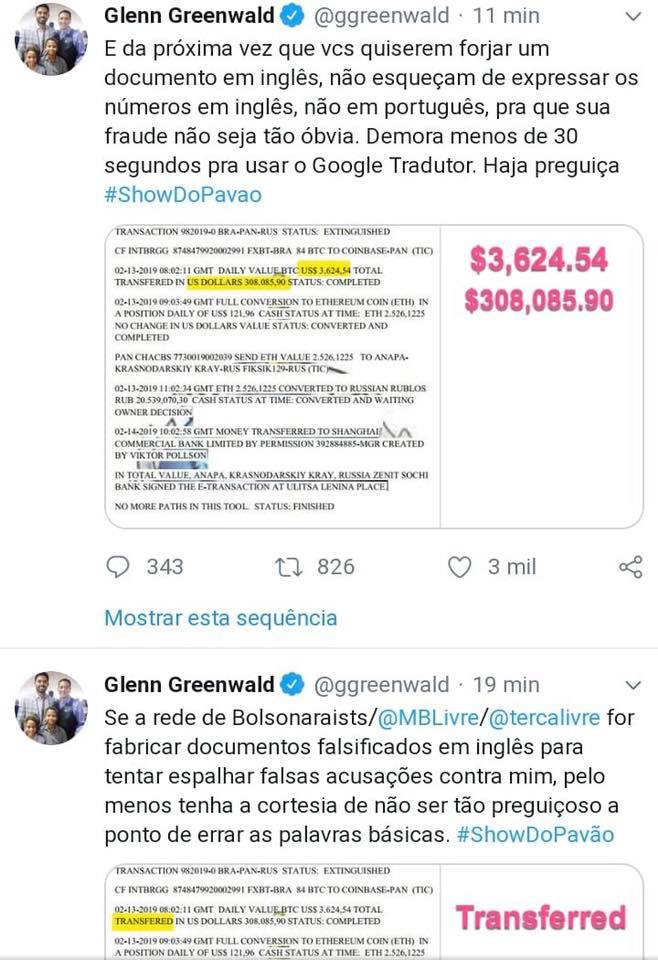The height and width of the screenshot is (960, 658).
Task: Open Glenn Greenwald name on second tweet
Action: (x=189, y=684)
